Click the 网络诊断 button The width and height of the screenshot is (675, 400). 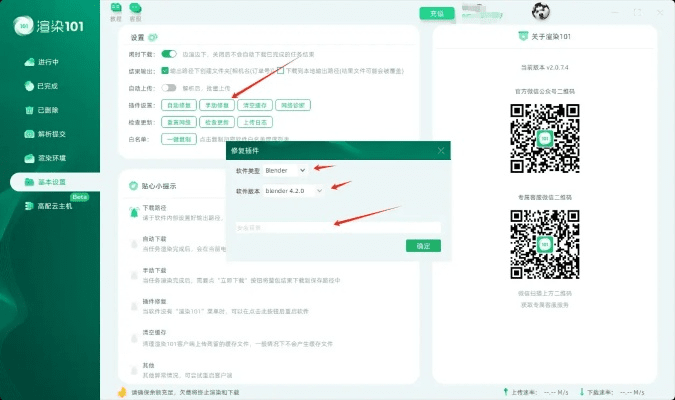pyautogui.click(x=293, y=105)
